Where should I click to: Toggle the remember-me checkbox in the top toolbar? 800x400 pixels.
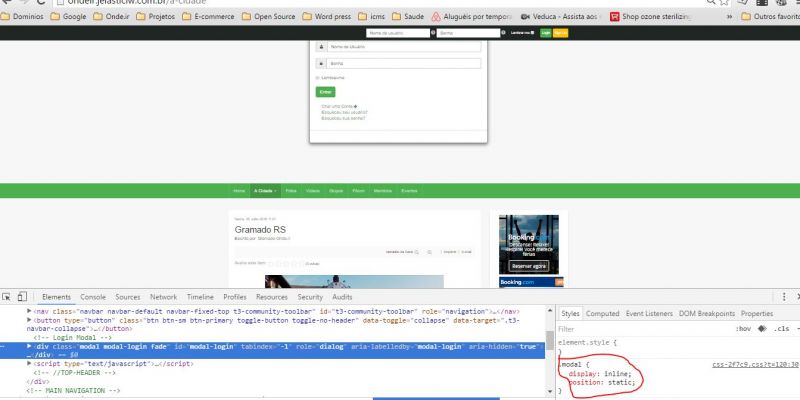coord(533,33)
